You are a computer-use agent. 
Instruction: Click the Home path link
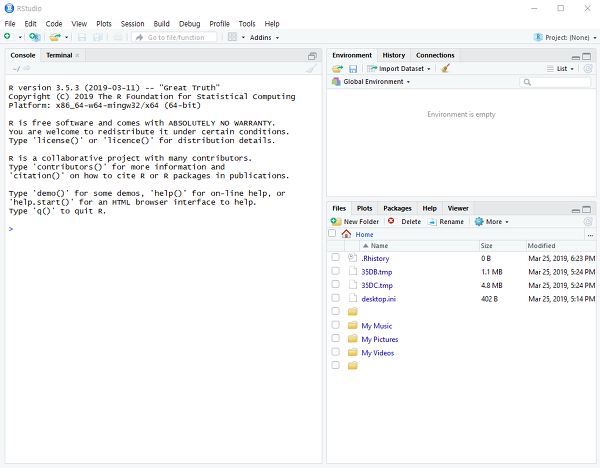point(364,235)
